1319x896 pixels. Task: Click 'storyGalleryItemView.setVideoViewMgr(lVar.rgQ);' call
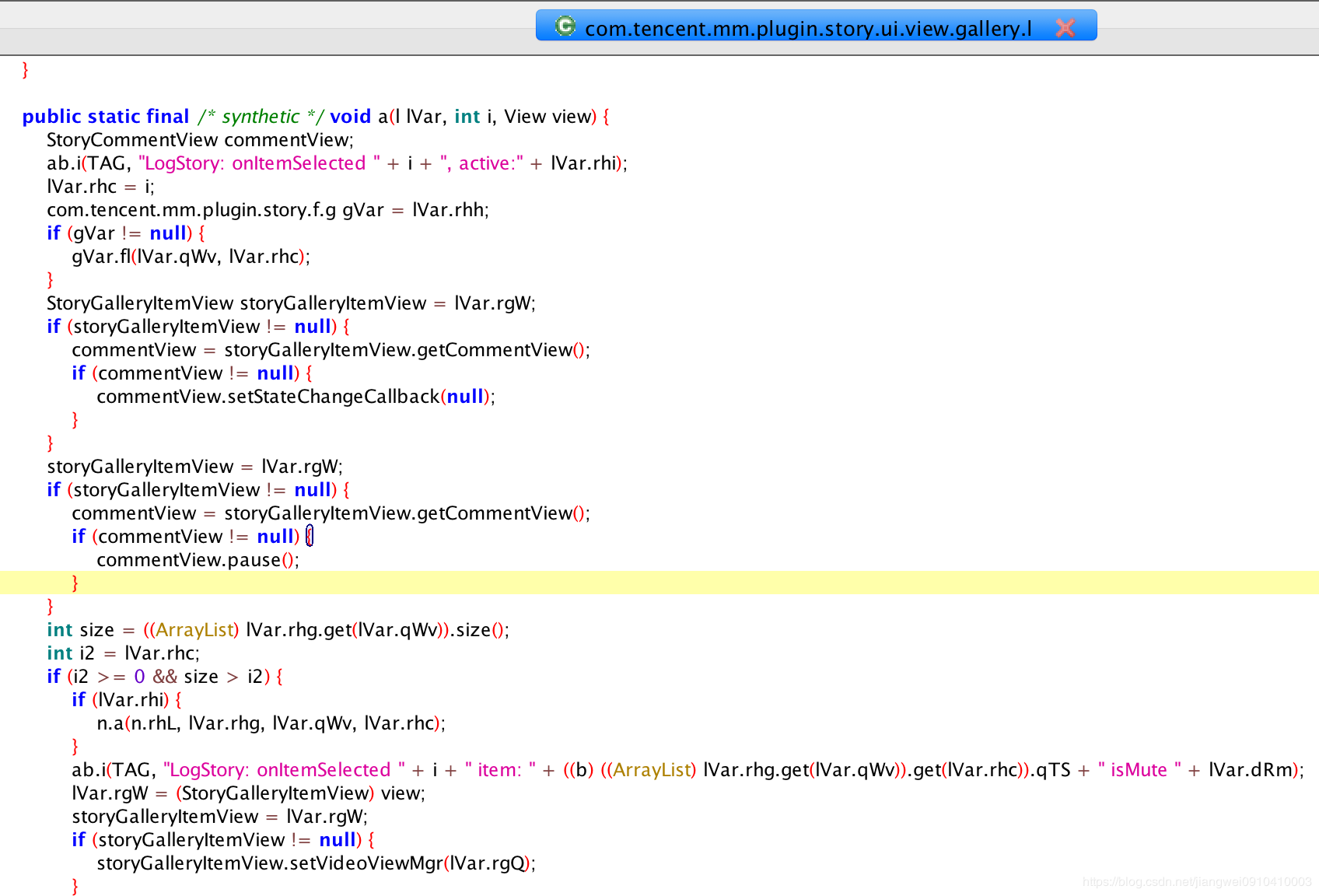pos(316,863)
